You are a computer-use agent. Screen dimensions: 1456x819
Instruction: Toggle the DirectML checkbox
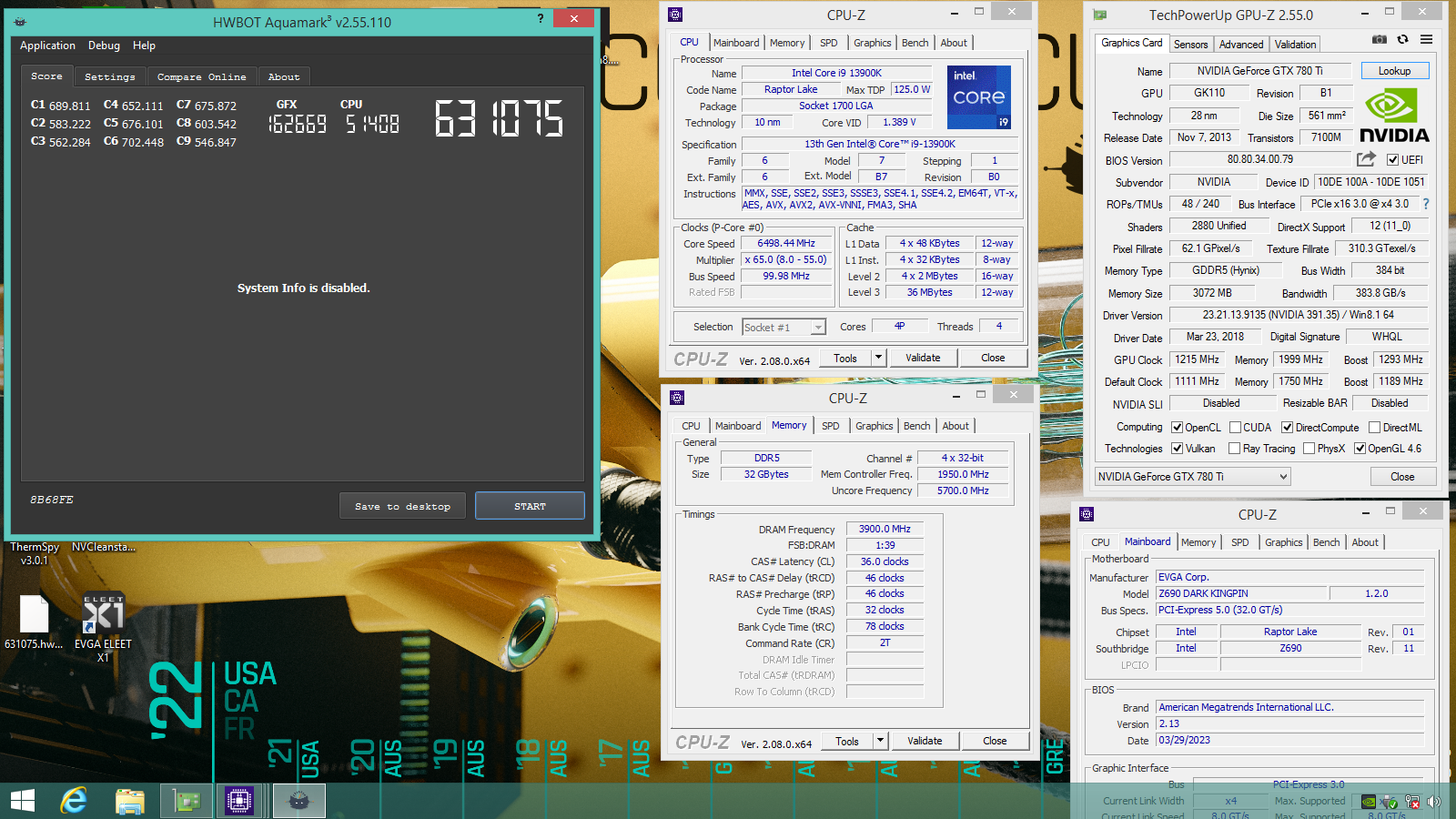tap(1374, 428)
